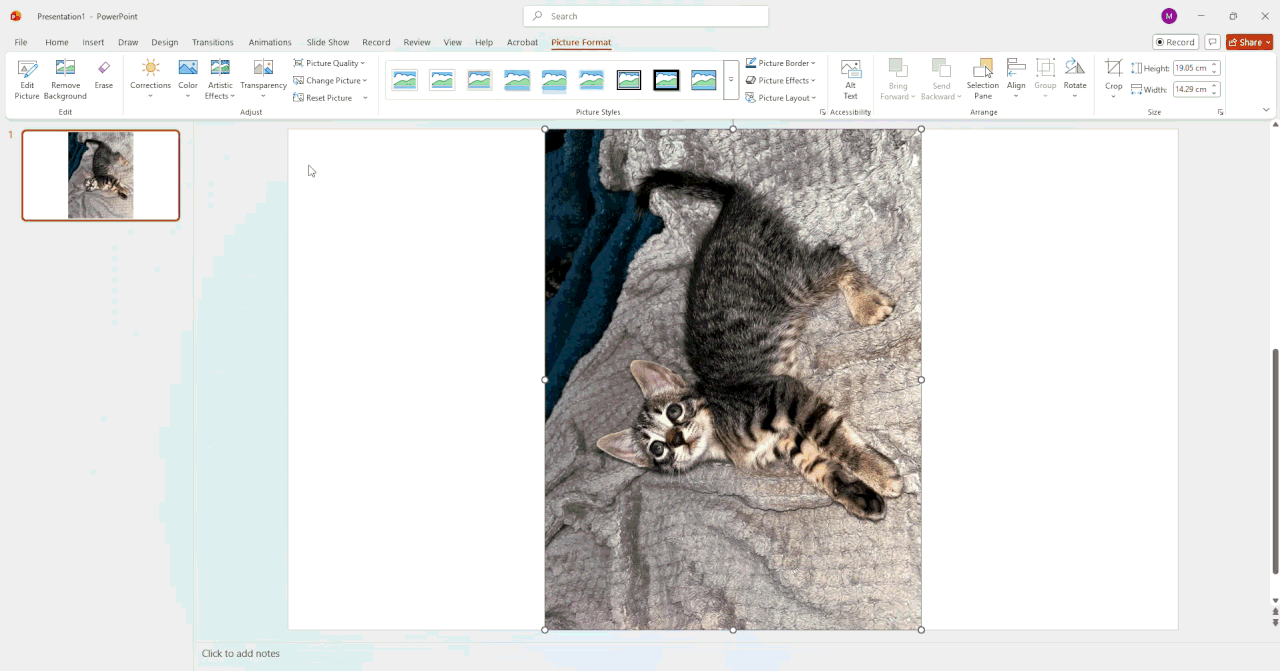Viewport: 1280px width, 671px height.
Task: Open the user account avatar
Action: click(x=1169, y=16)
